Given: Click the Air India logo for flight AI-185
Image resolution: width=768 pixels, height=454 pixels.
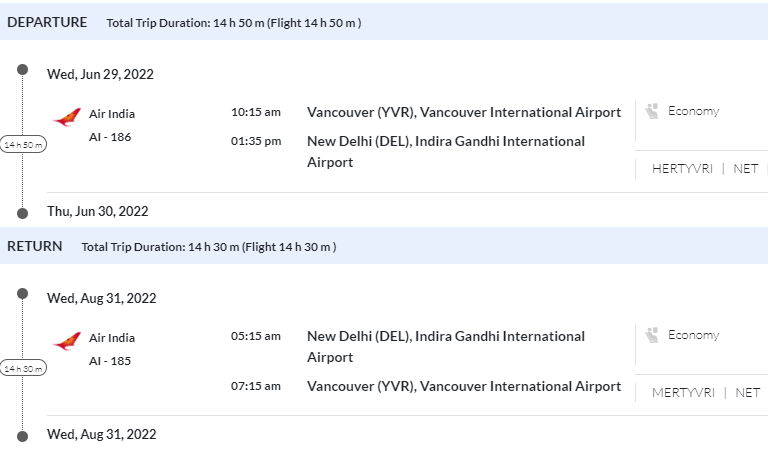Looking at the screenshot, I should click(x=67, y=342).
